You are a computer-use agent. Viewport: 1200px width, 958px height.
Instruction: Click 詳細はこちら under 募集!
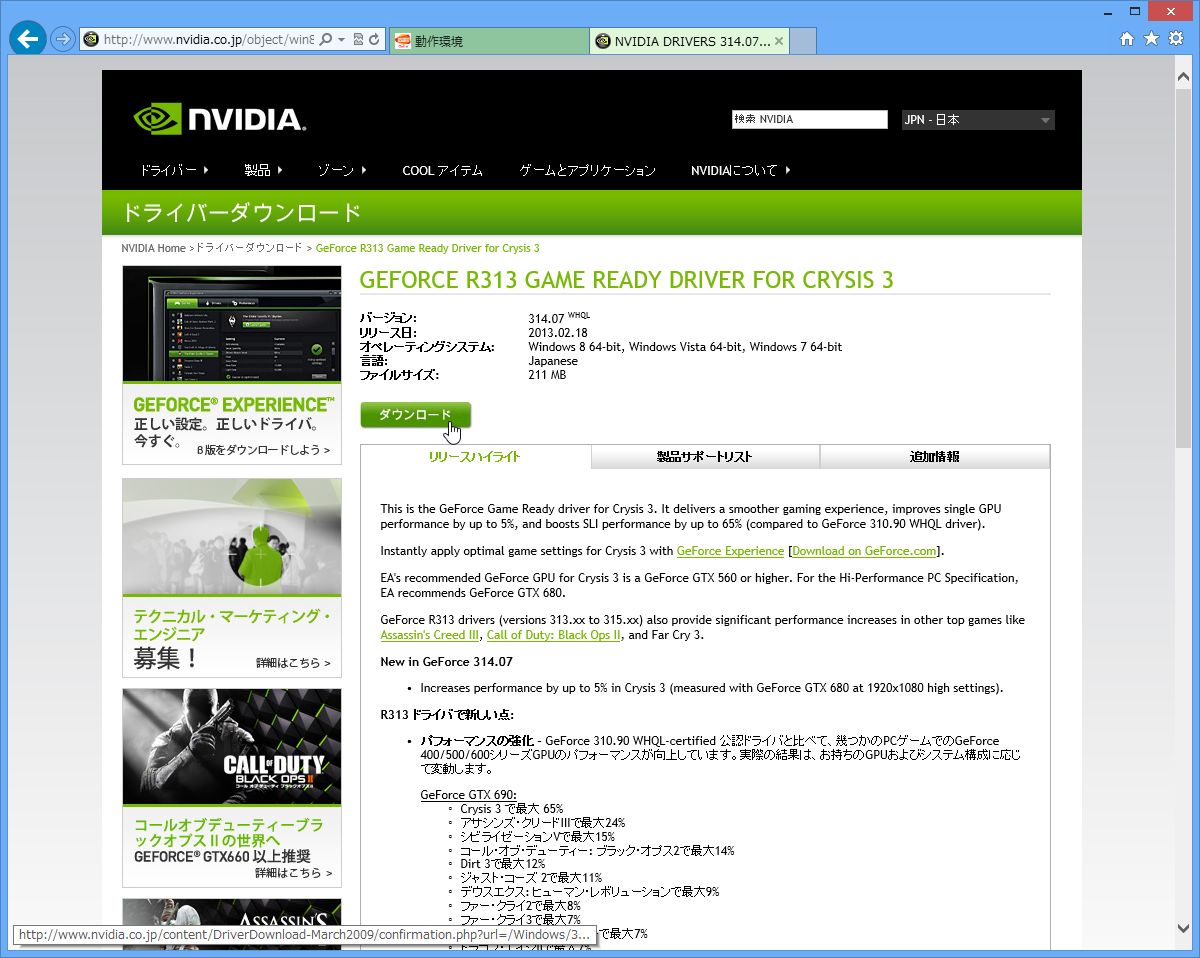(x=292, y=663)
